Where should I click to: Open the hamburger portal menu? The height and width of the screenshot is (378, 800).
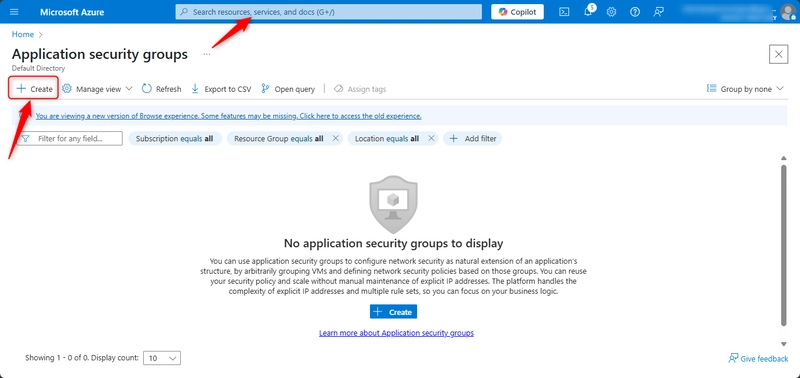coord(14,12)
